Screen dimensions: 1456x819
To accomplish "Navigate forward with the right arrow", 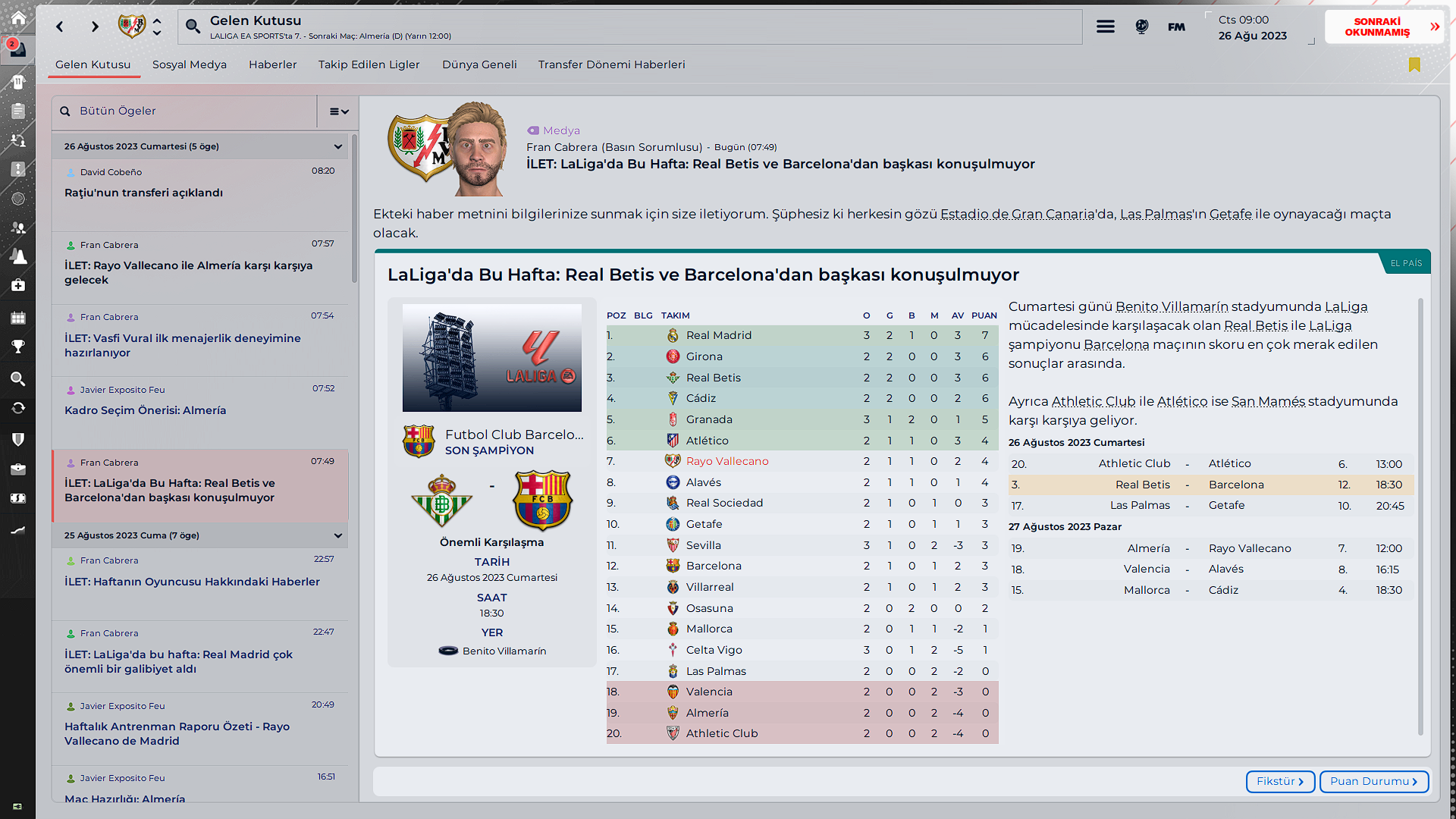I will (x=95, y=27).
